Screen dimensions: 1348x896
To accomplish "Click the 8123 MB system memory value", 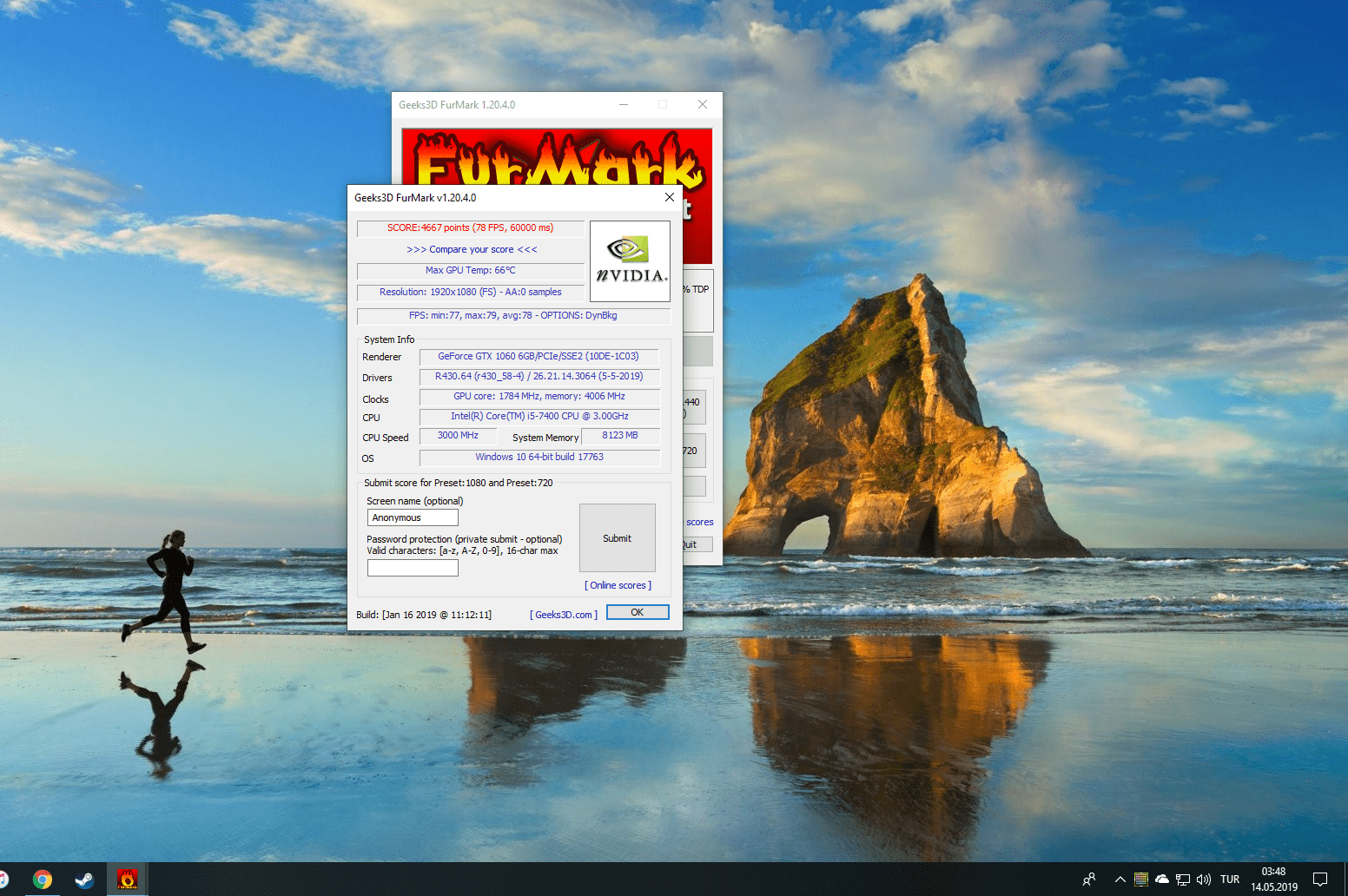I will (620, 436).
